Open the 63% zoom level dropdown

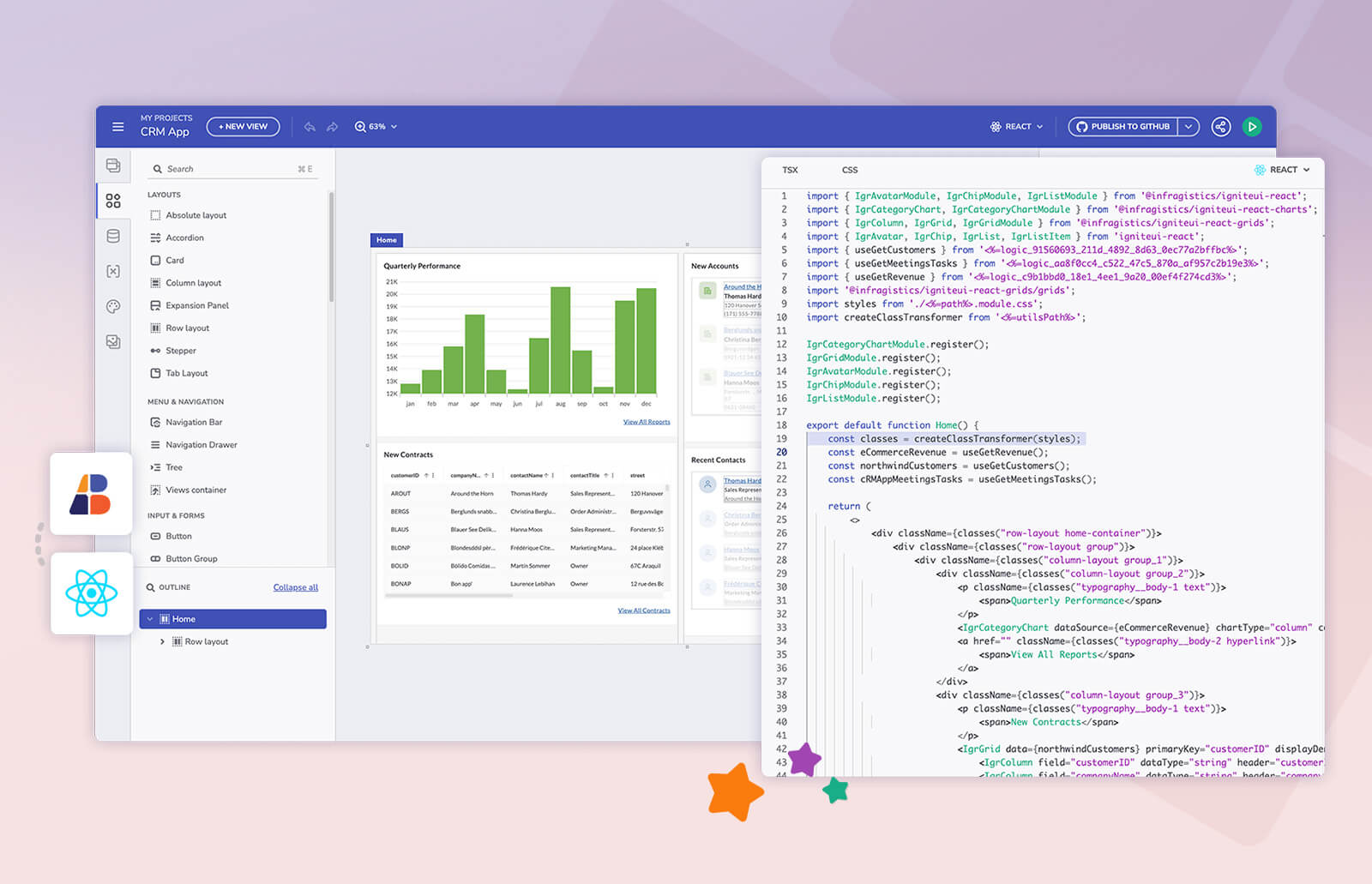[376, 126]
